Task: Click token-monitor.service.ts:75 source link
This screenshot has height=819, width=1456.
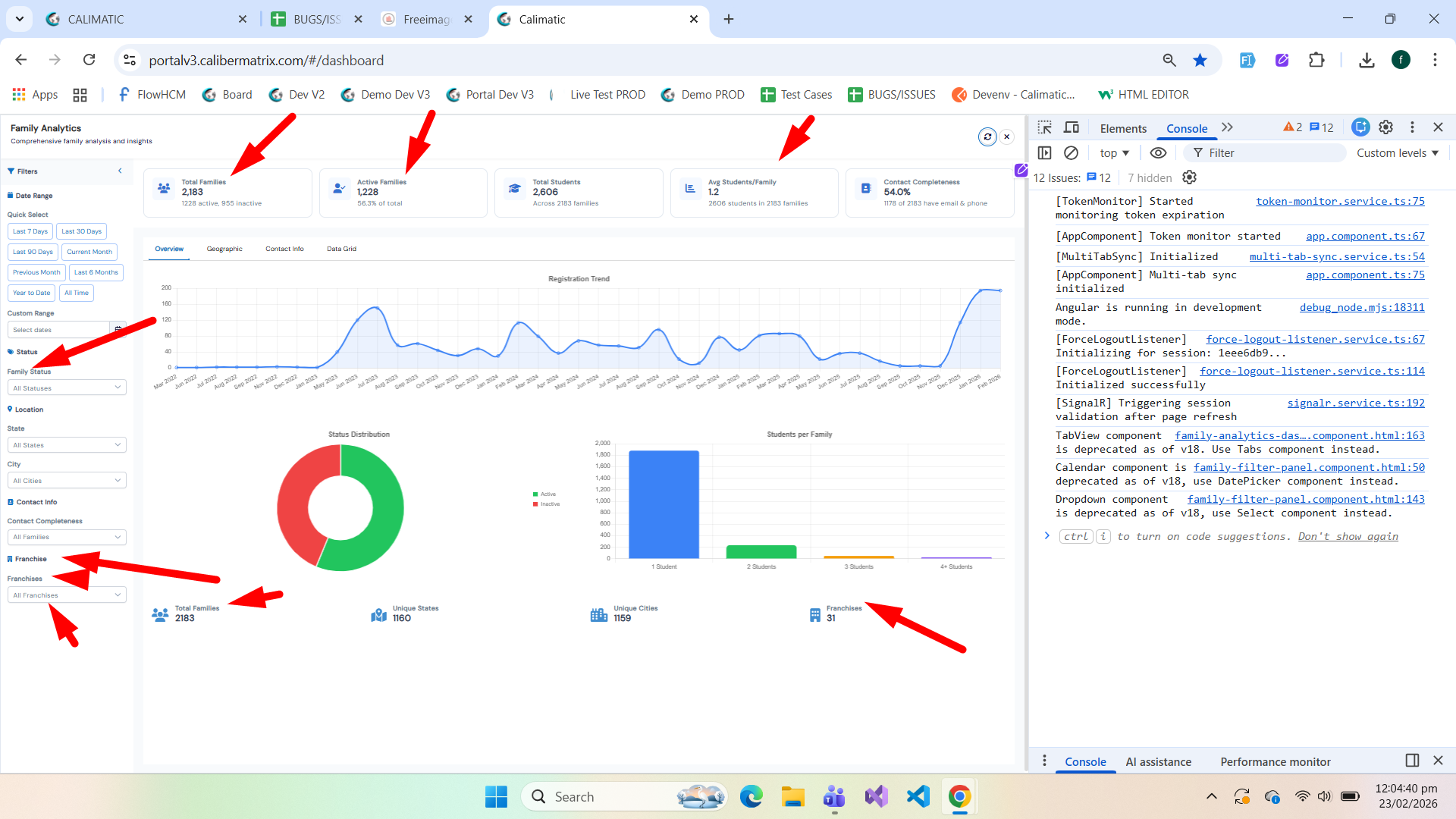Action: coord(1340,201)
